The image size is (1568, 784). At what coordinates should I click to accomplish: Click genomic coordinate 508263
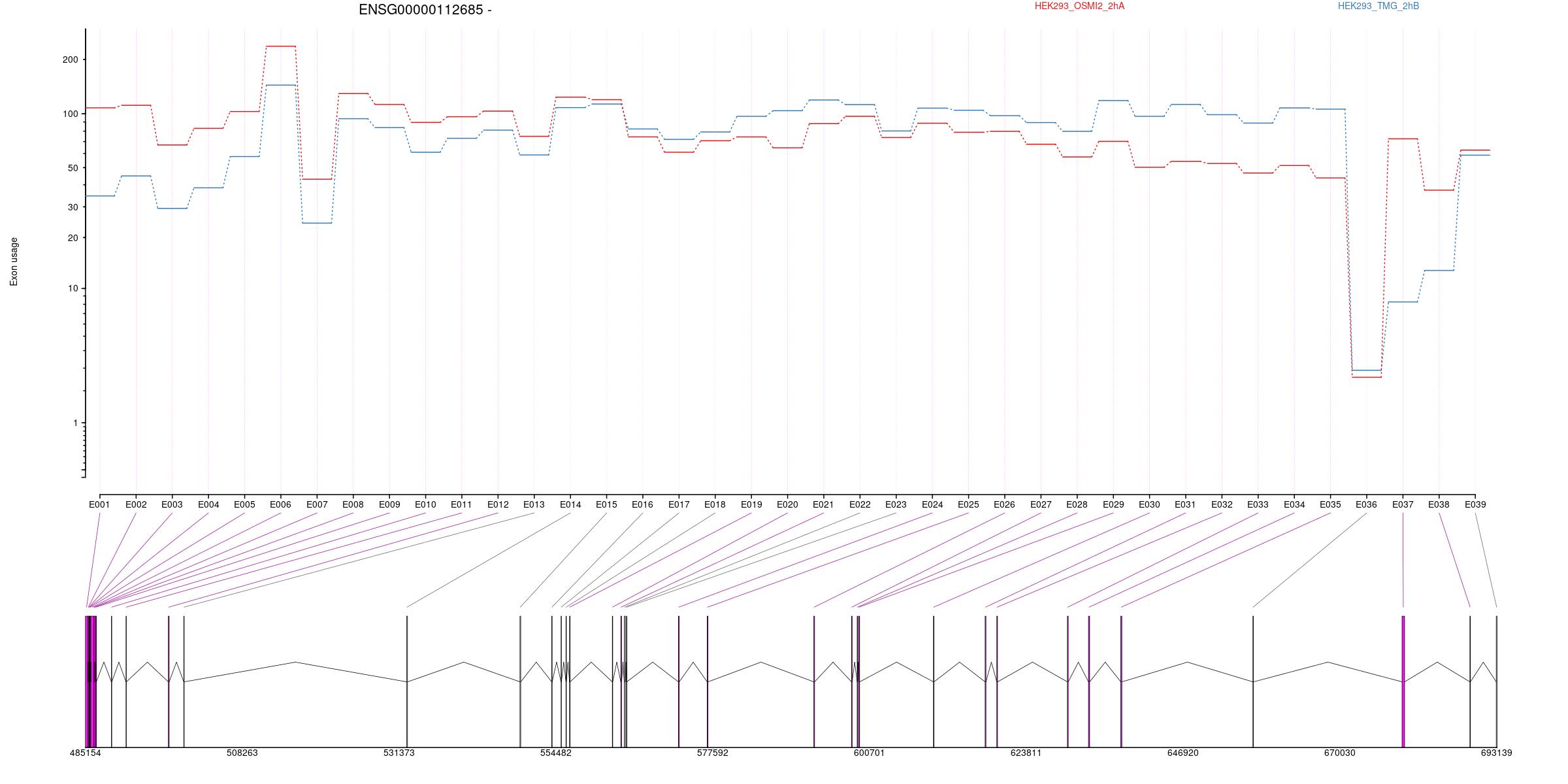pos(242,753)
